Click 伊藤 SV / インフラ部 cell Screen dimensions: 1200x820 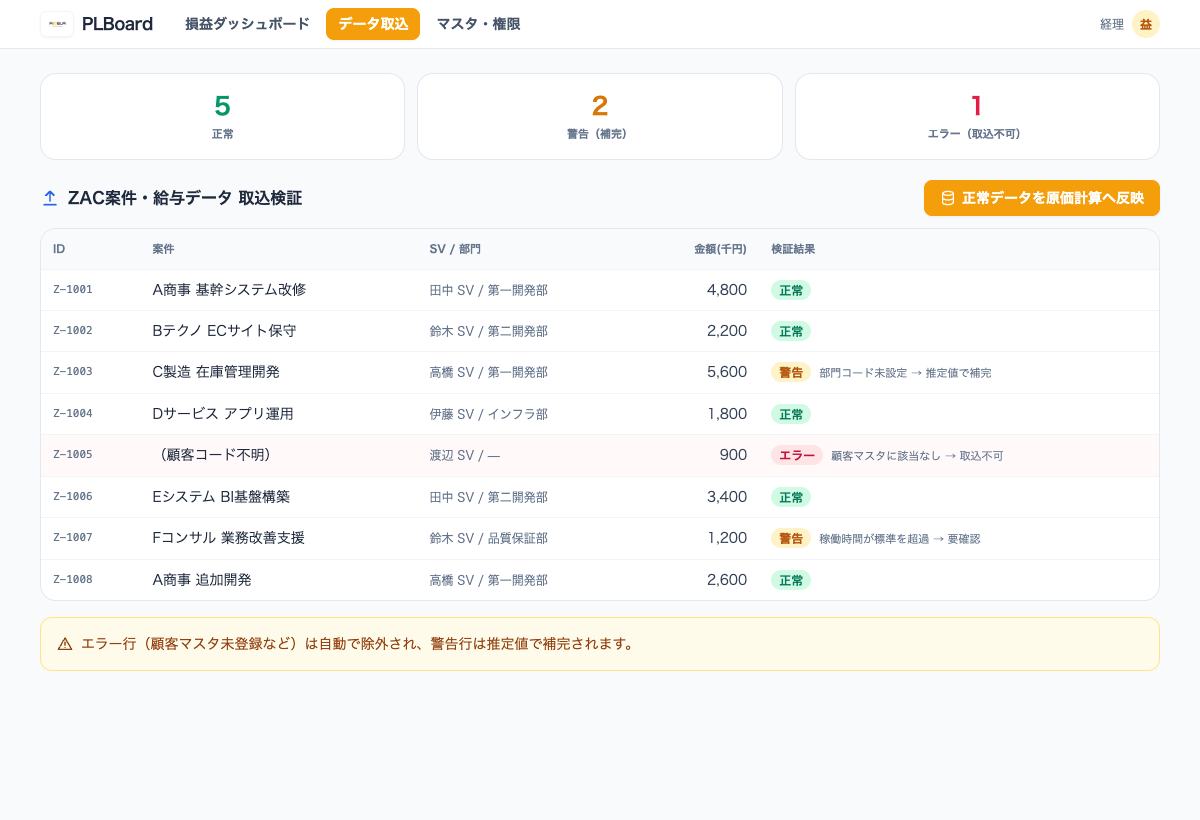point(489,414)
